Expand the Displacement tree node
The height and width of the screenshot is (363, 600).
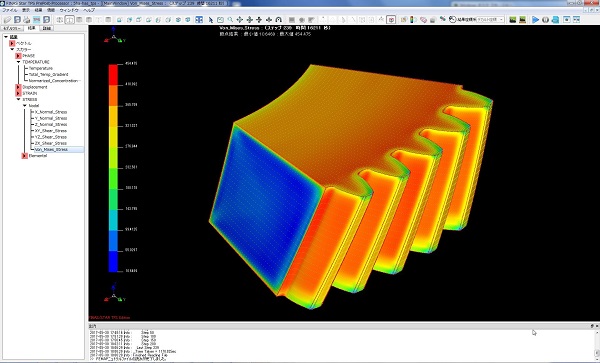click(x=18, y=87)
